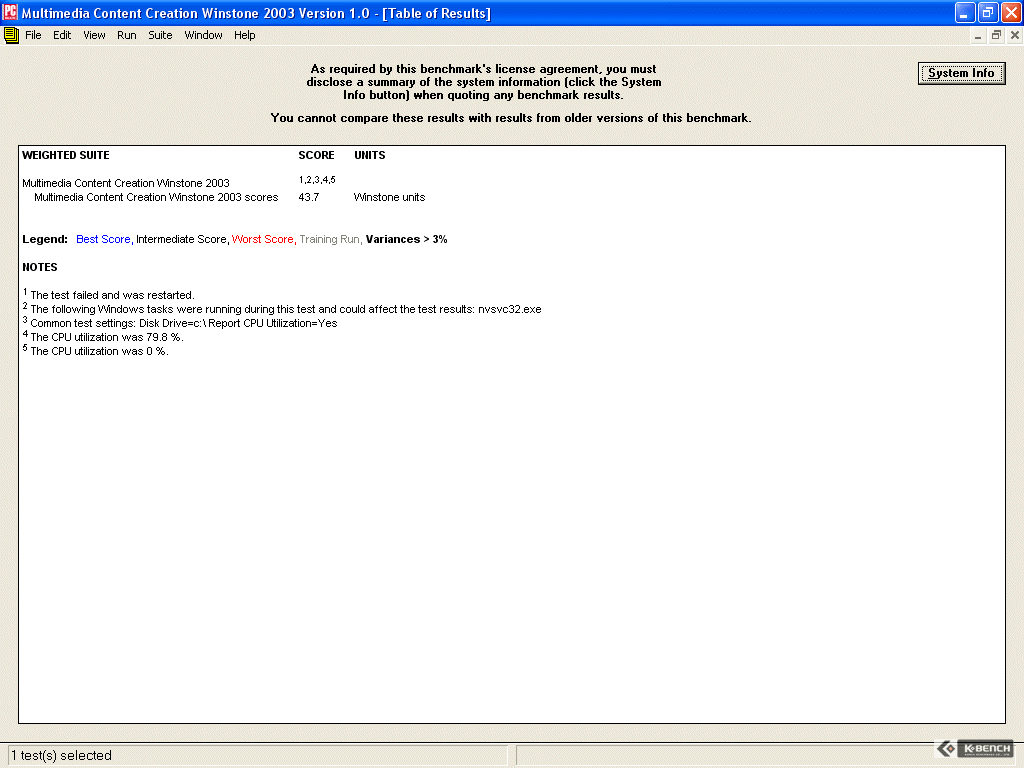Screen dimensions: 1024x768
Task: Select the 'Multimedia Content Creation Winstone 2003' suite row
Action: click(x=126, y=184)
